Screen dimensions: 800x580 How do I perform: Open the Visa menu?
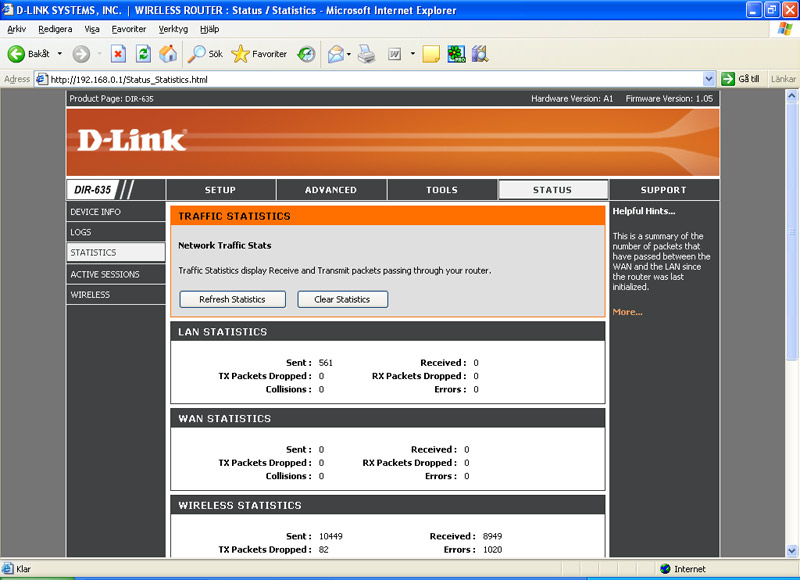[92, 29]
